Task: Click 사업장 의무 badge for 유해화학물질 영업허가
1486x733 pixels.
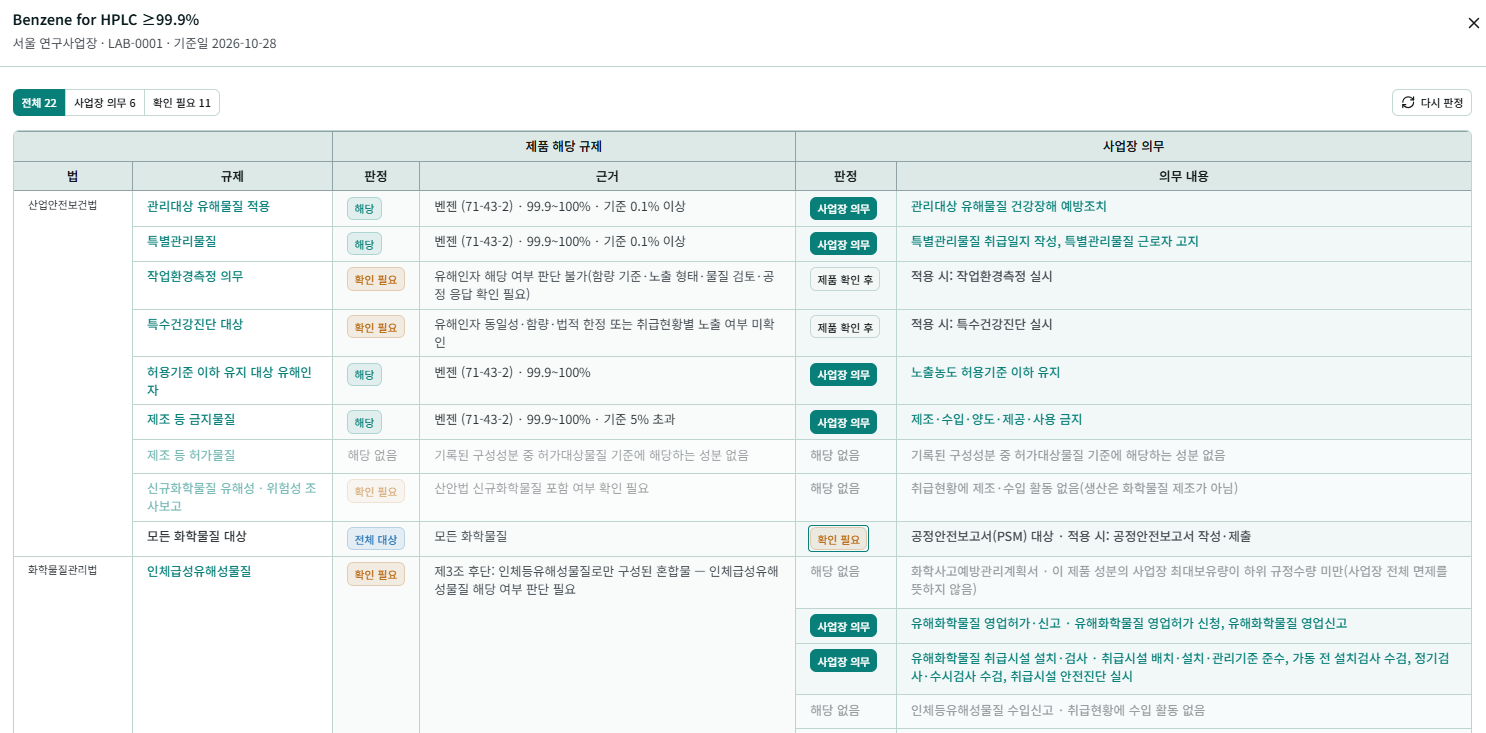Action: point(843,626)
